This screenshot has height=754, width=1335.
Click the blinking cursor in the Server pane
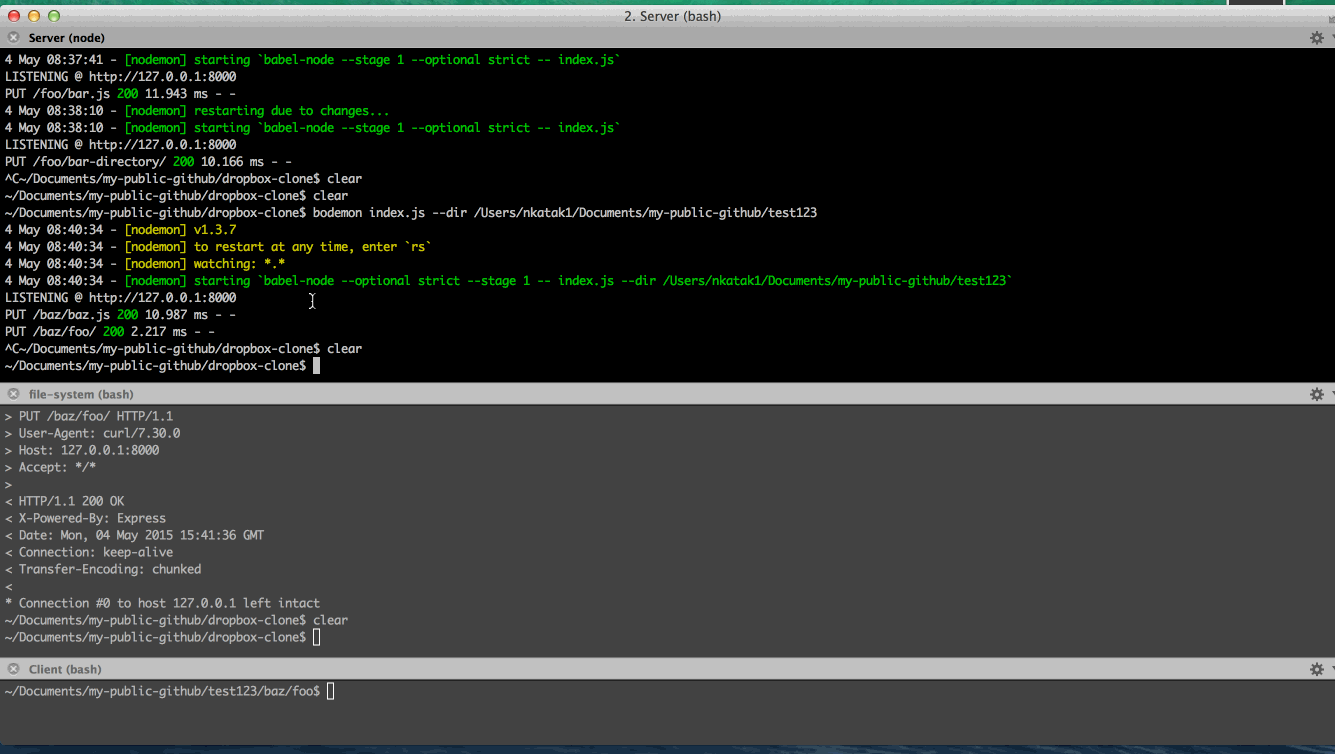(316, 365)
